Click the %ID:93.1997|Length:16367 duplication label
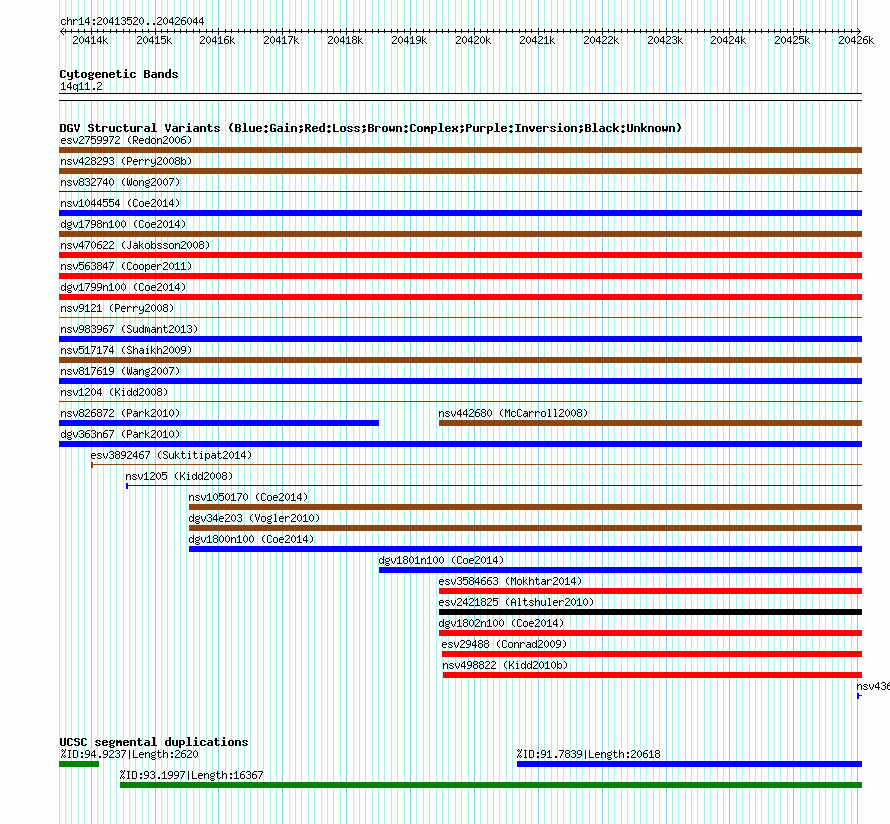 [x=191, y=775]
